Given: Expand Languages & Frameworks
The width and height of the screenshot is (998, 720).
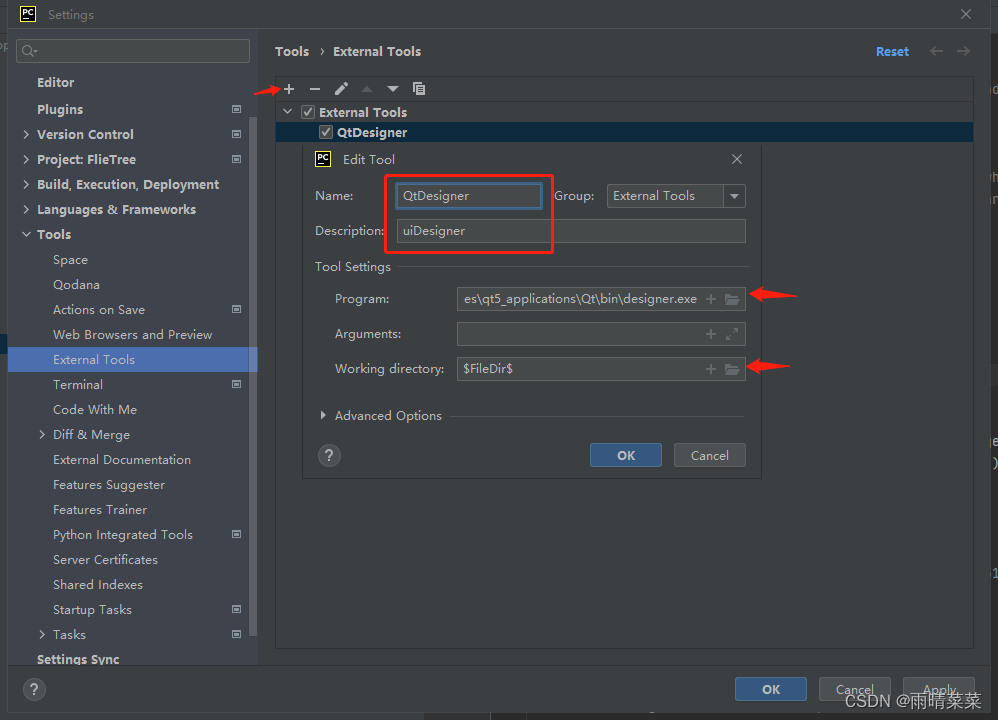Looking at the screenshot, I should (x=26, y=209).
